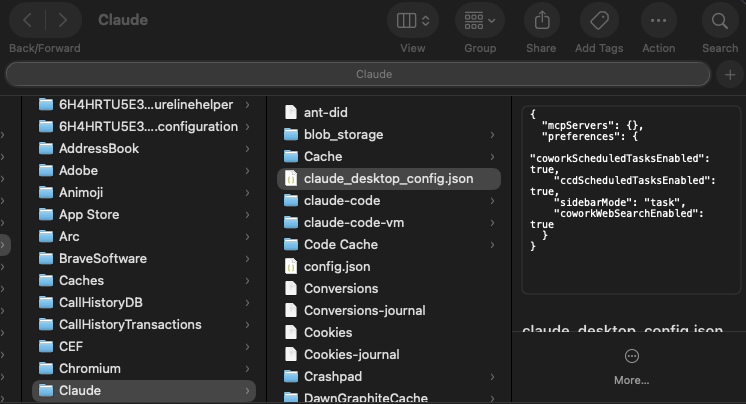The width and height of the screenshot is (746, 404).
Task: Expand the Adobe folder chevron
Action: click(247, 170)
